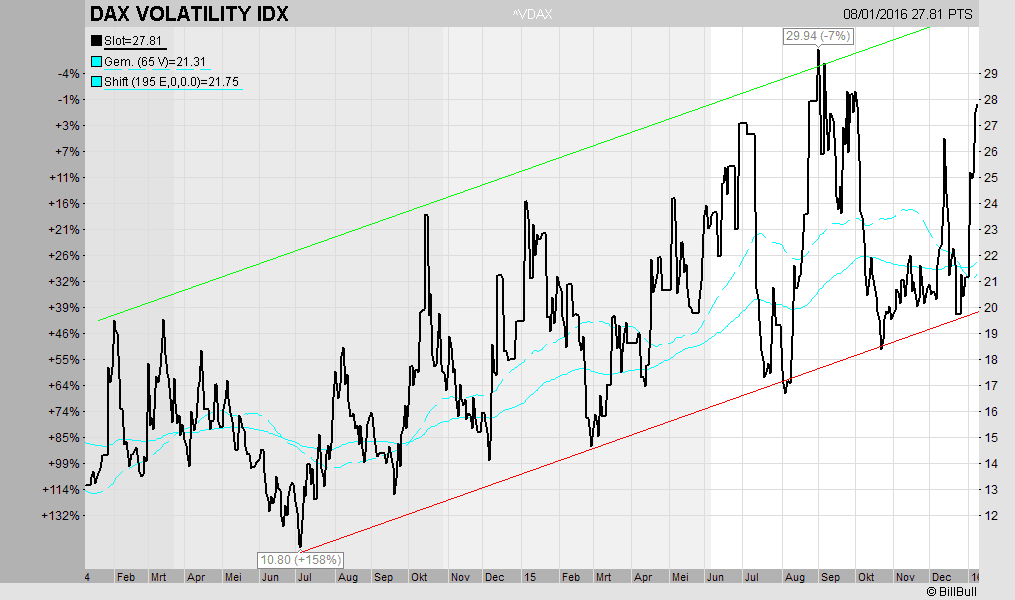Click the second 'Apr' label on time axis
Image resolution: width=1015 pixels, height=600 pixels.
coord(643,577)
